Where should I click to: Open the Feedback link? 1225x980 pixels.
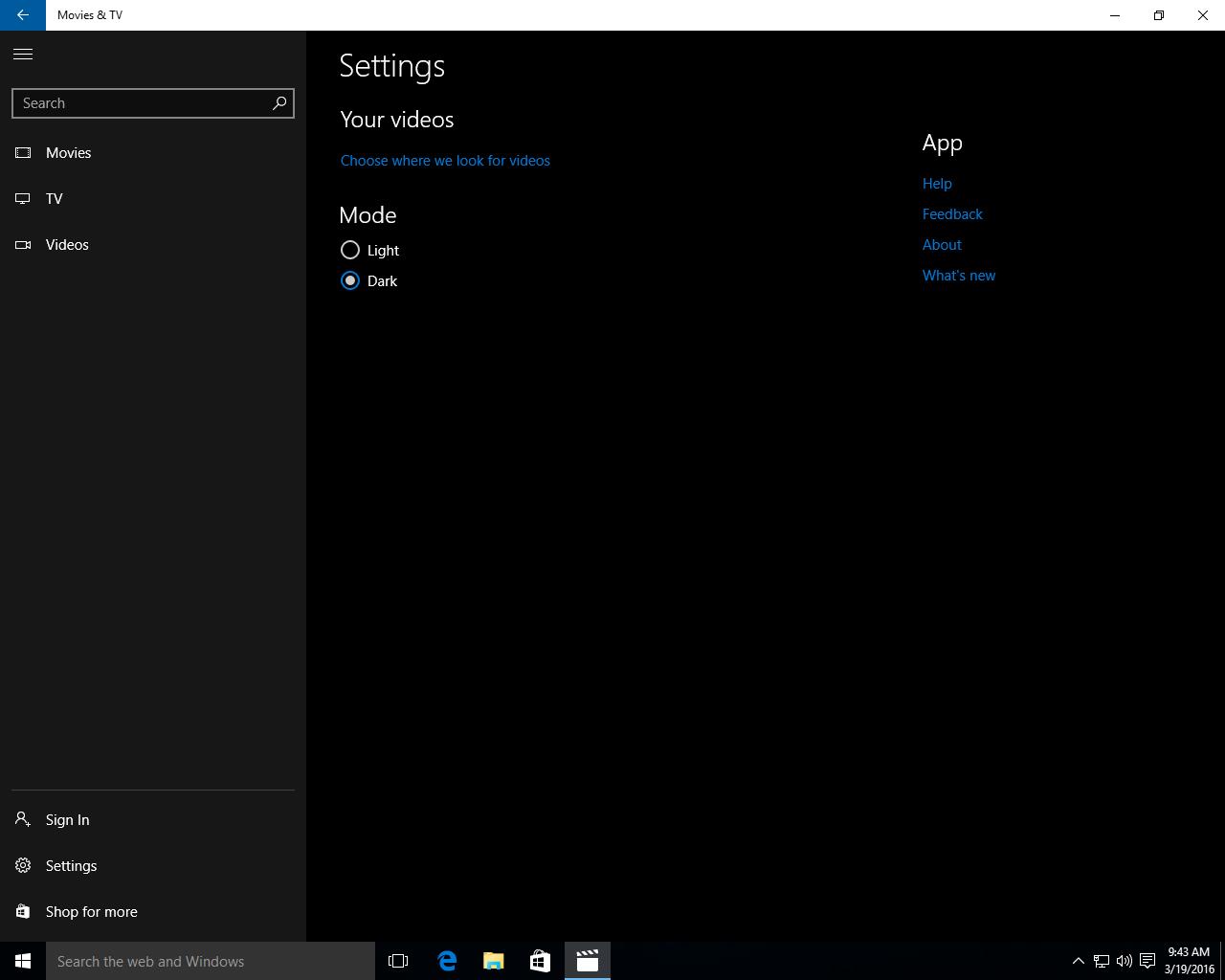[x=952, y=214]
